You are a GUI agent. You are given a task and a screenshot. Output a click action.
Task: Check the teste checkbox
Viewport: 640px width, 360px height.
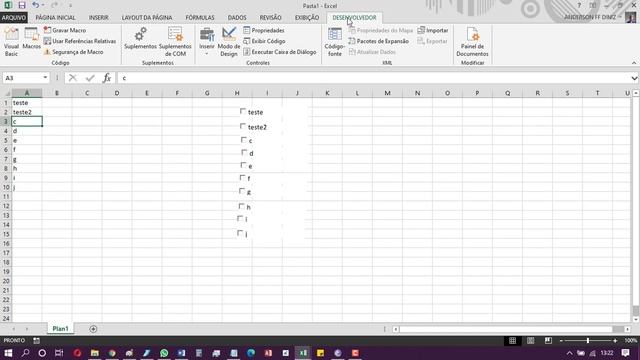tap(243, 111)
